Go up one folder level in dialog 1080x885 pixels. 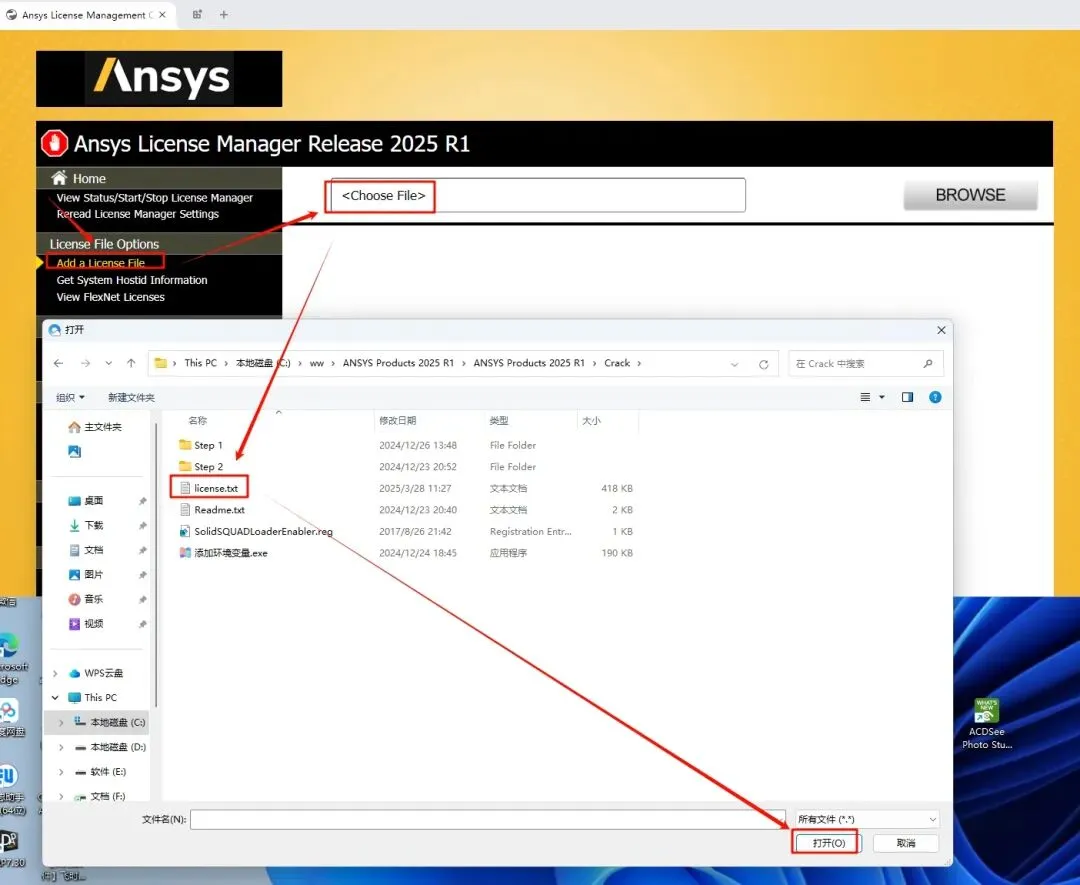point(131,363)
